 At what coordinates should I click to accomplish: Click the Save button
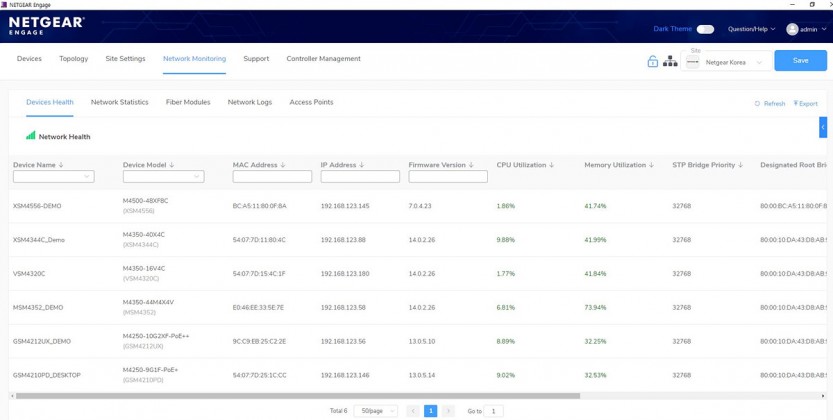(800, 61)
